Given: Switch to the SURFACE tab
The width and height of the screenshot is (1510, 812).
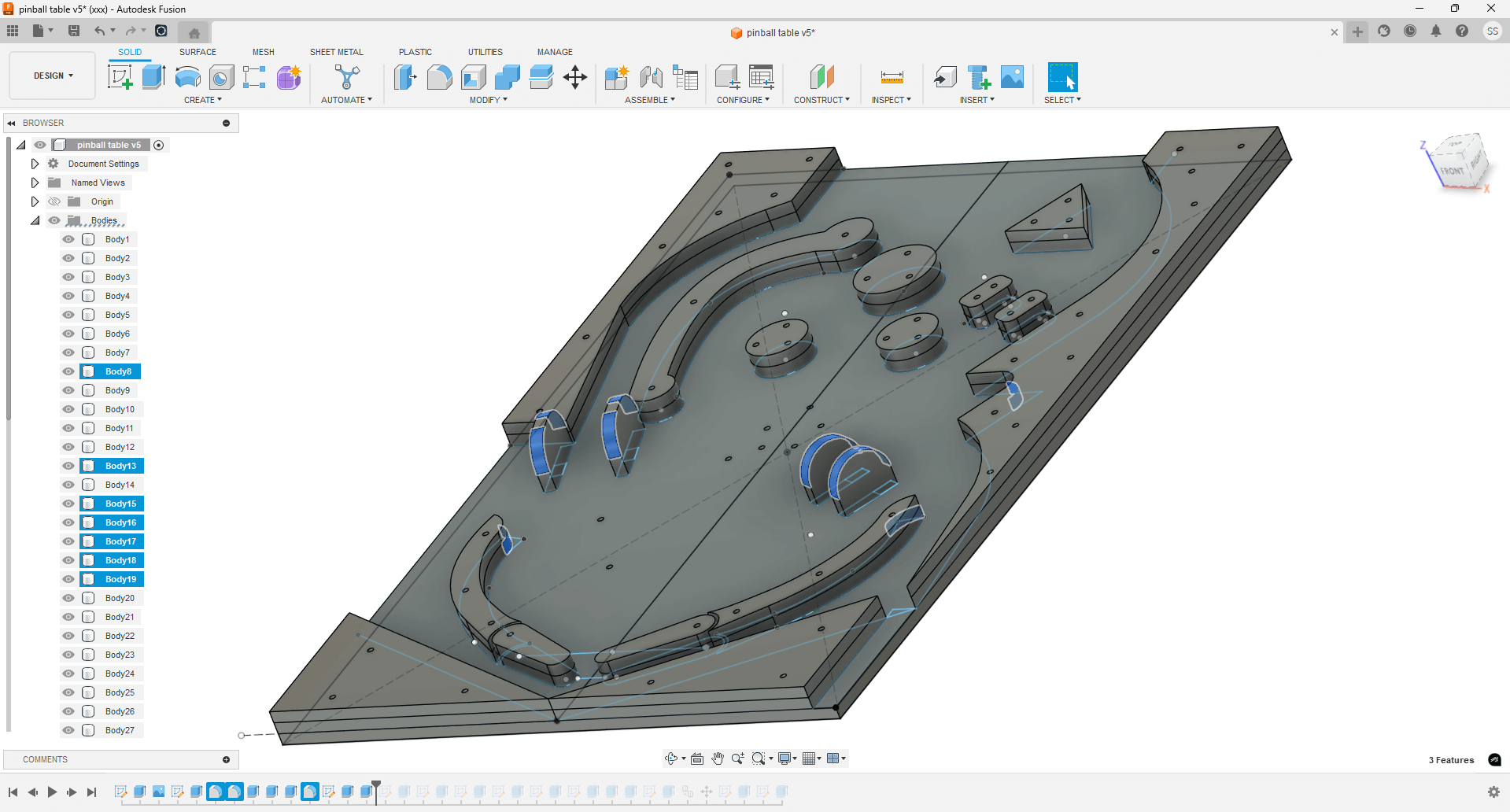Looking at the screenshot, I should [x=198, y=52].
